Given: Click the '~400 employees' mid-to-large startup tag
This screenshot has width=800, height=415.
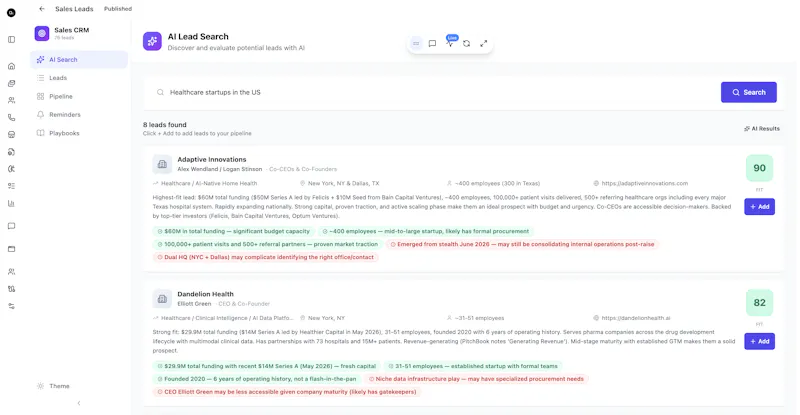Looking at the screenshot, I should click(425, 231).
